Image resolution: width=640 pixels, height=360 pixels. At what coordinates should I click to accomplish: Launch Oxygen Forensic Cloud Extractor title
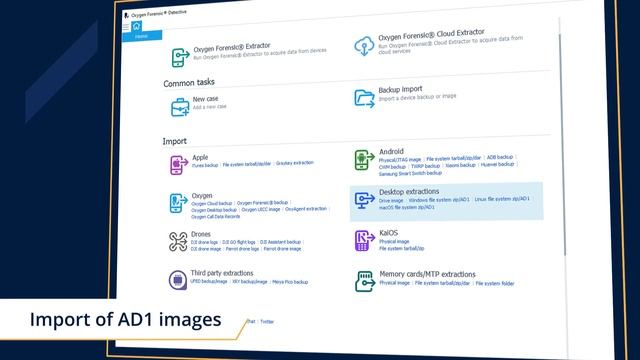431,34
